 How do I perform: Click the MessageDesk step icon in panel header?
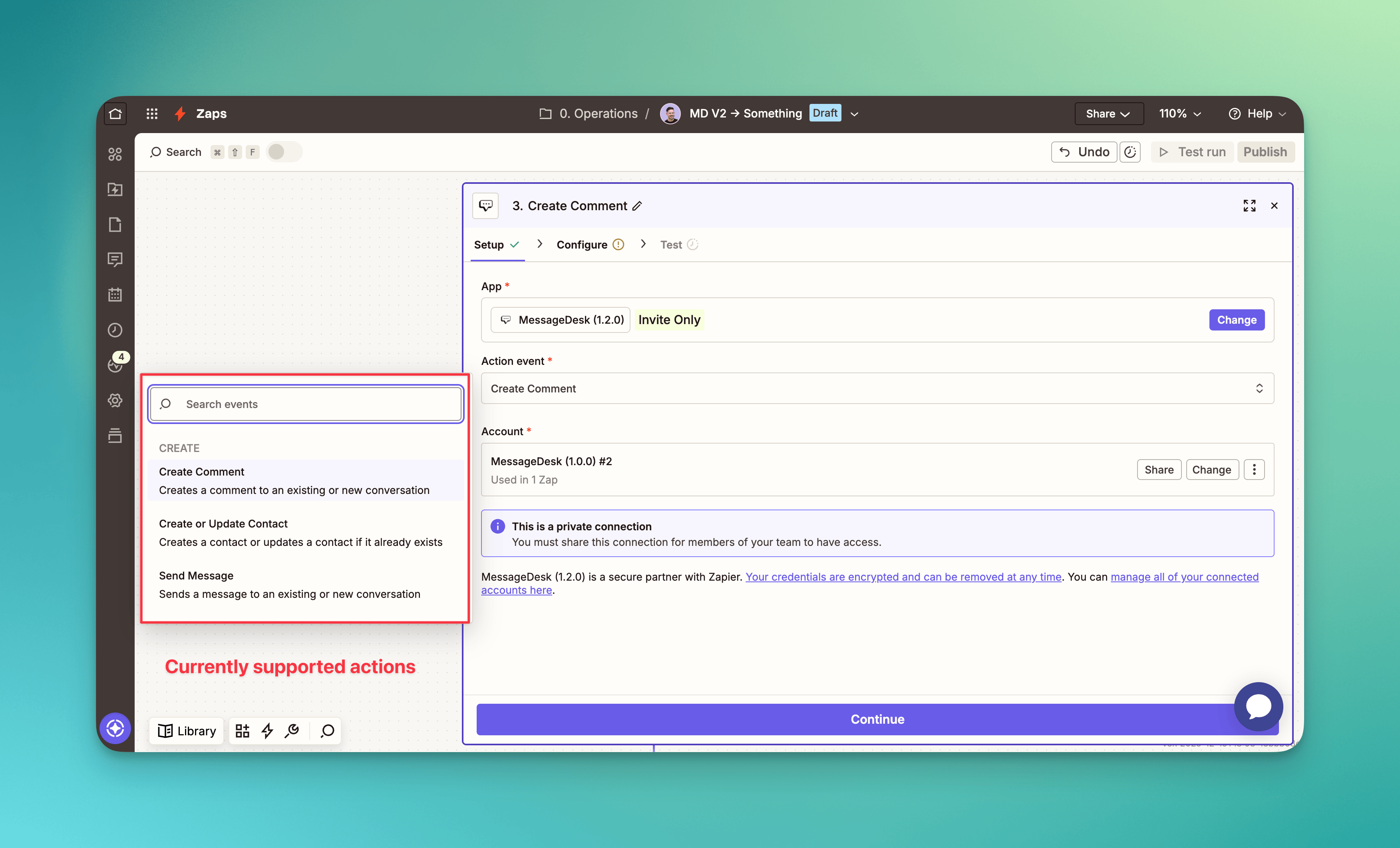486,206
